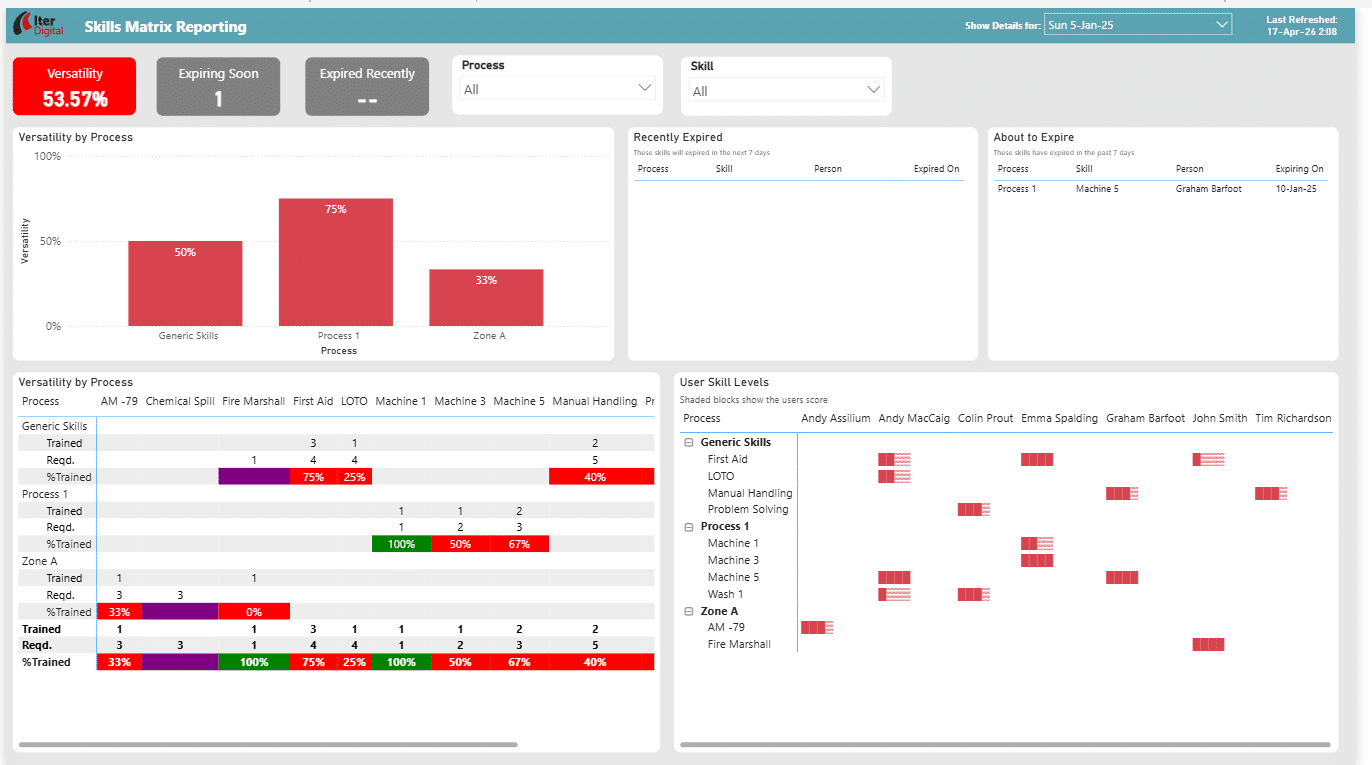Screen dimensions: 1372x765
Task: Select the Process 1 75% bar
Action: pyautogui.click(x=335, y=262)
